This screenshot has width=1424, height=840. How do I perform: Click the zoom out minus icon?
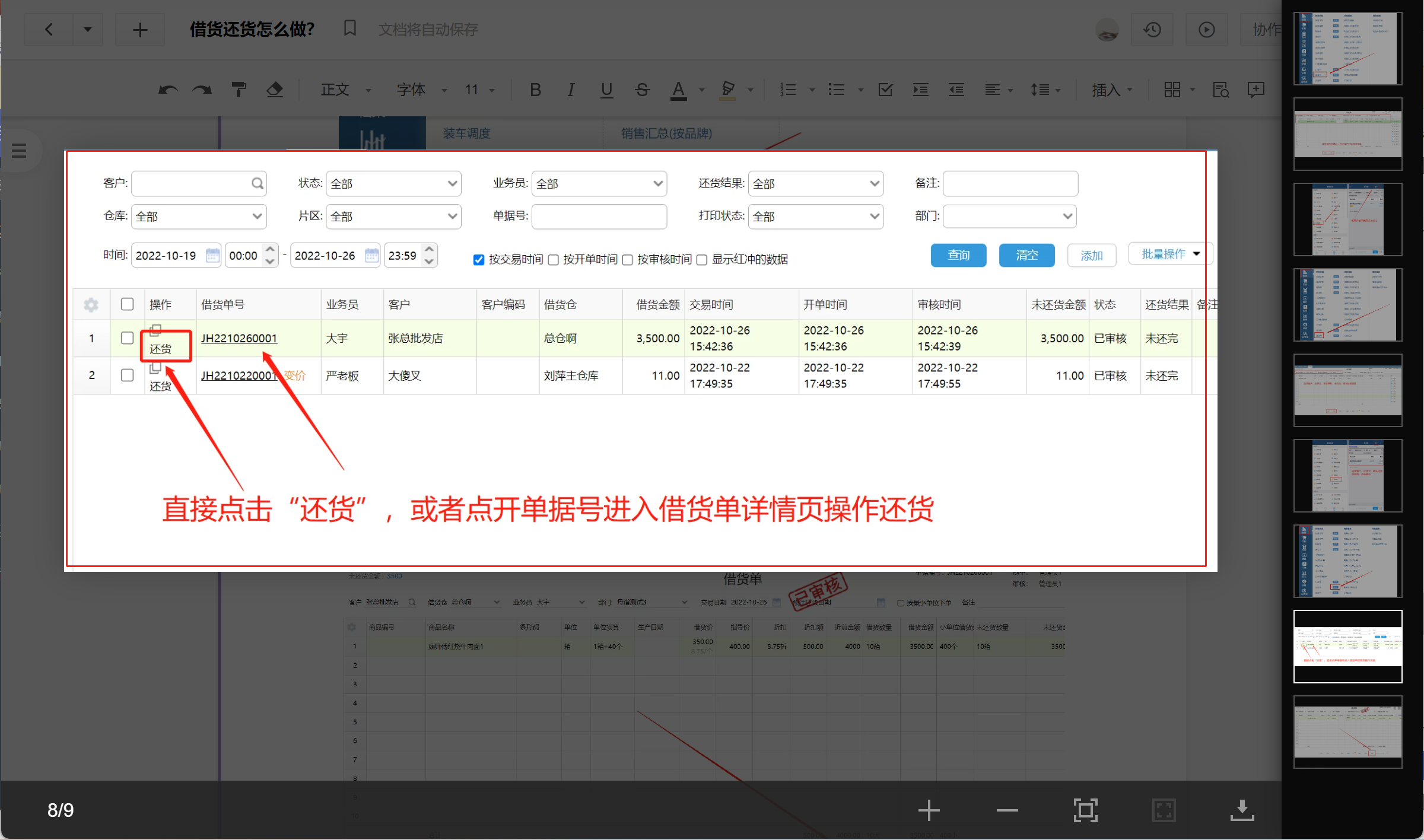coord(1007,810)
